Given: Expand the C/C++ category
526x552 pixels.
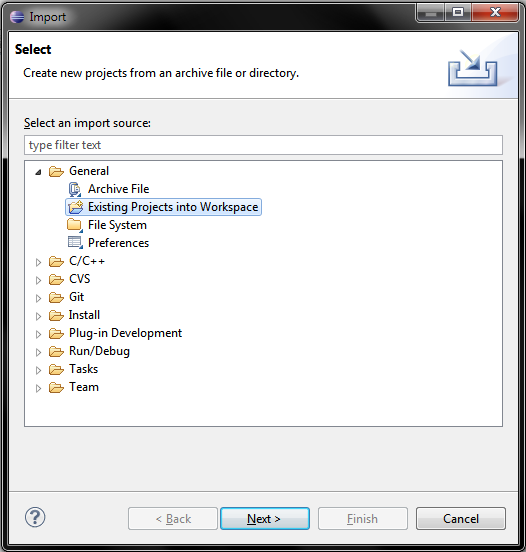Looking at the screenshot, I should pyautogui.click(x=38, y=262).
